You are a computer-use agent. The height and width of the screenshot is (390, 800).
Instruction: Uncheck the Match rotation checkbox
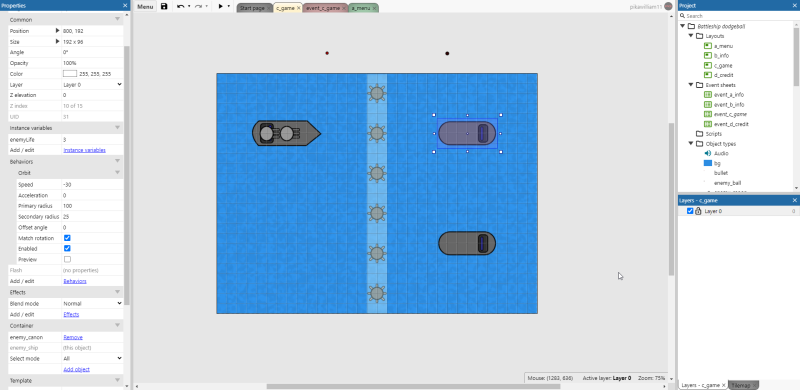pos(67,238)
